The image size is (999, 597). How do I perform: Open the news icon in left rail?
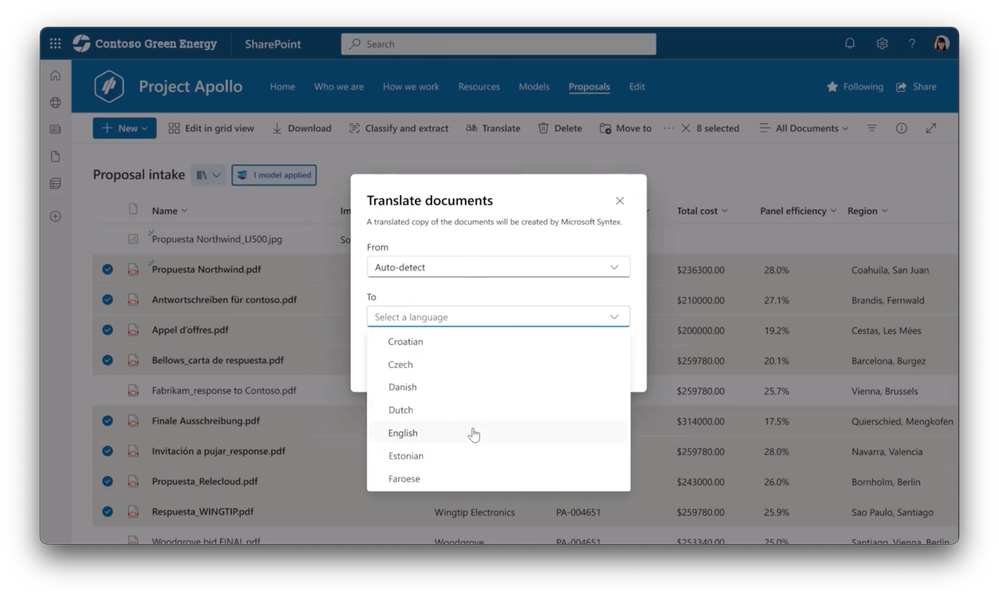(55, 129)
